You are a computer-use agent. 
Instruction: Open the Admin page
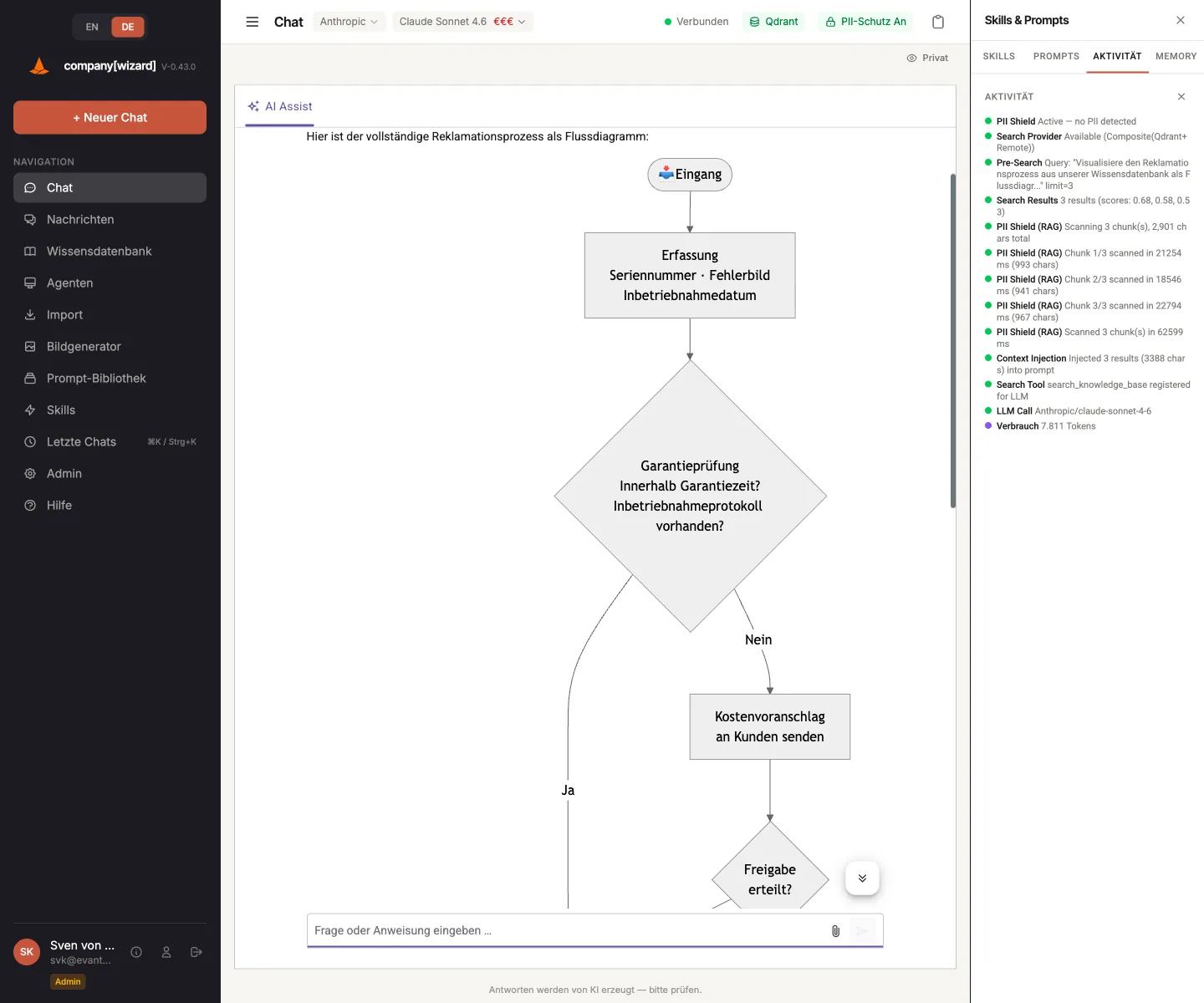click(110, 474)
